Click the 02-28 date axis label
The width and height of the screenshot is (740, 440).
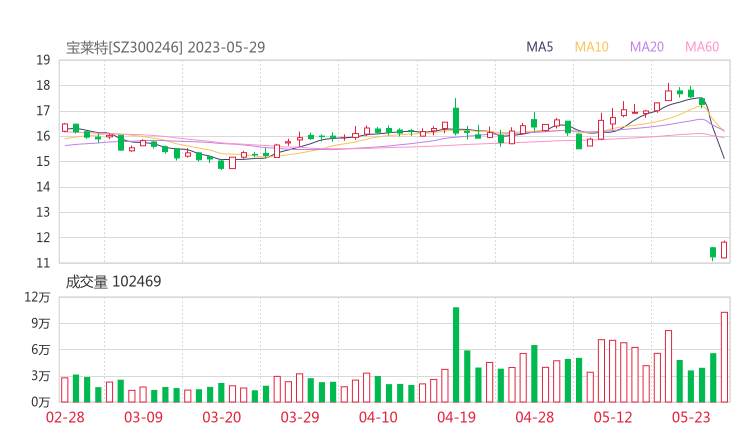tap(65, 417)
